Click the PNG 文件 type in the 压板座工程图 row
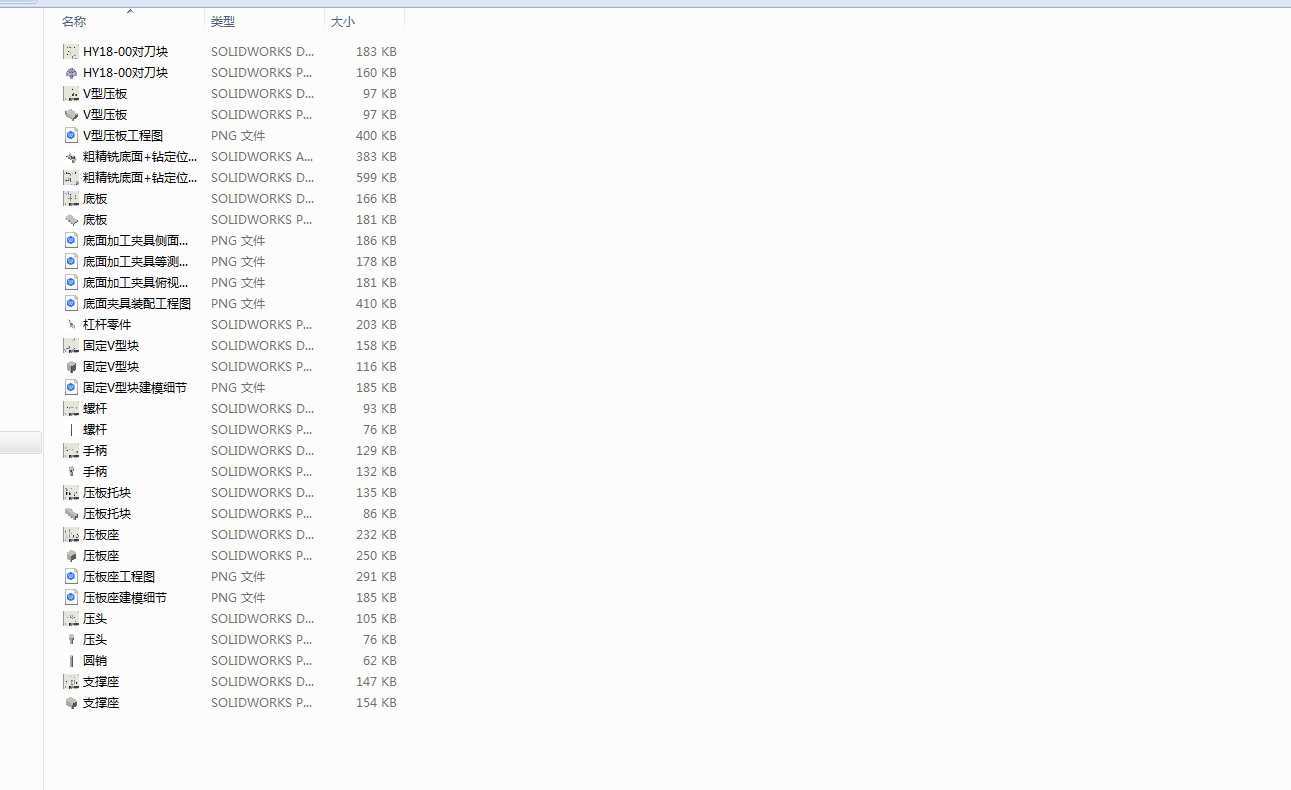Screen dimensions: 1291x790 (x=238, y=576)
